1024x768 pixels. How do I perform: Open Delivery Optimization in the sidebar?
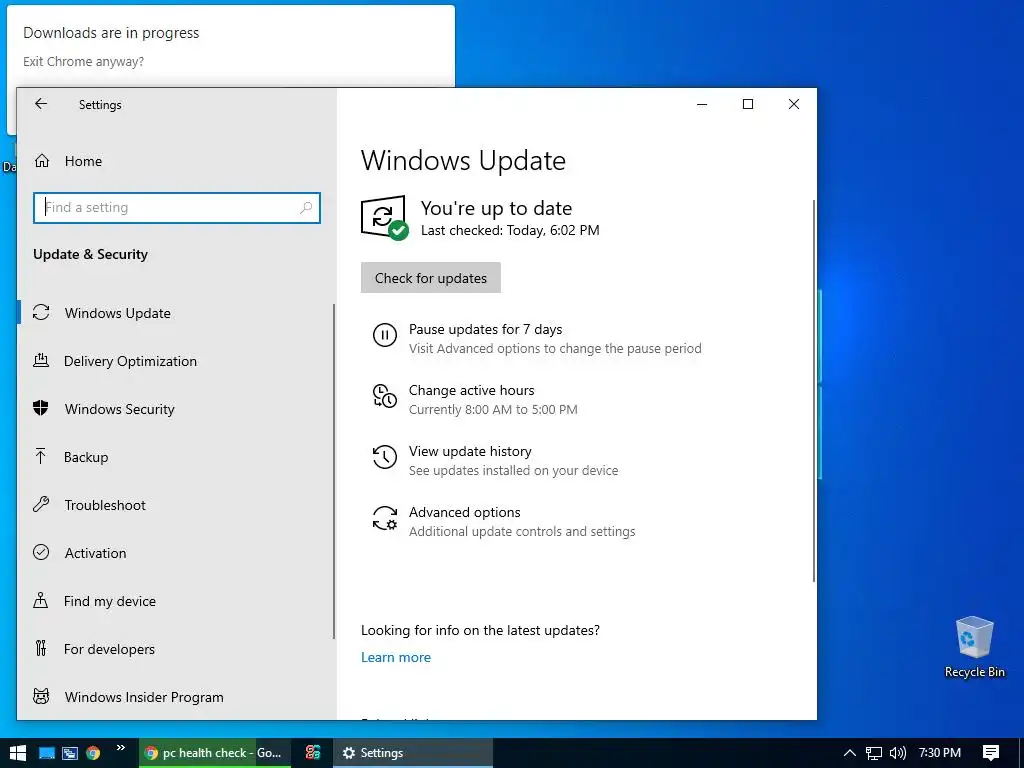176,360
